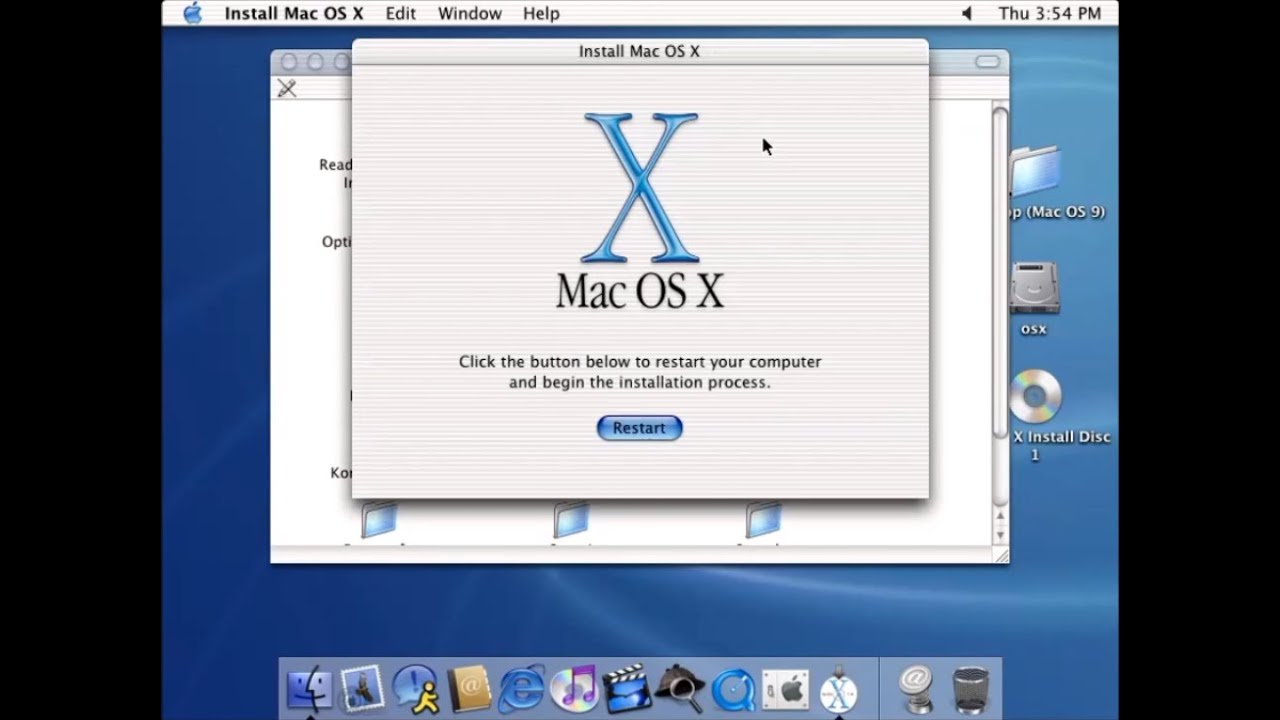Open the Mac OS 9 desktop folder

pyautogui.click(x=1036, y=172)
